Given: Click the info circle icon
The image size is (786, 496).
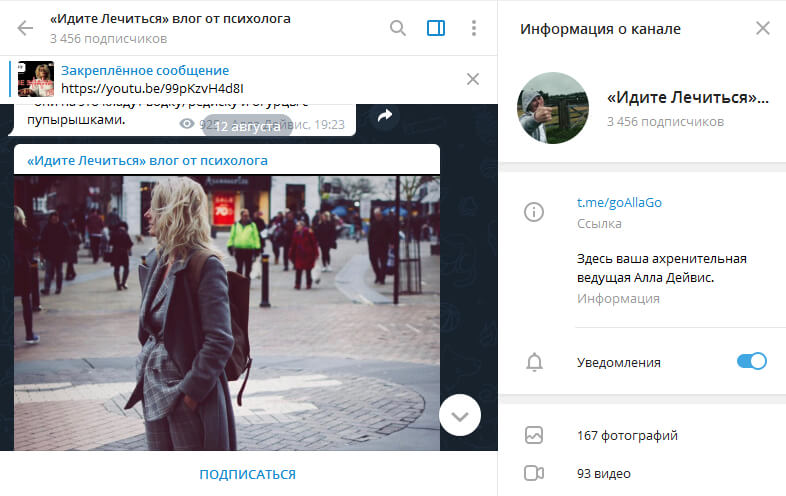Looking at the screenshot, I should point(535,212).
